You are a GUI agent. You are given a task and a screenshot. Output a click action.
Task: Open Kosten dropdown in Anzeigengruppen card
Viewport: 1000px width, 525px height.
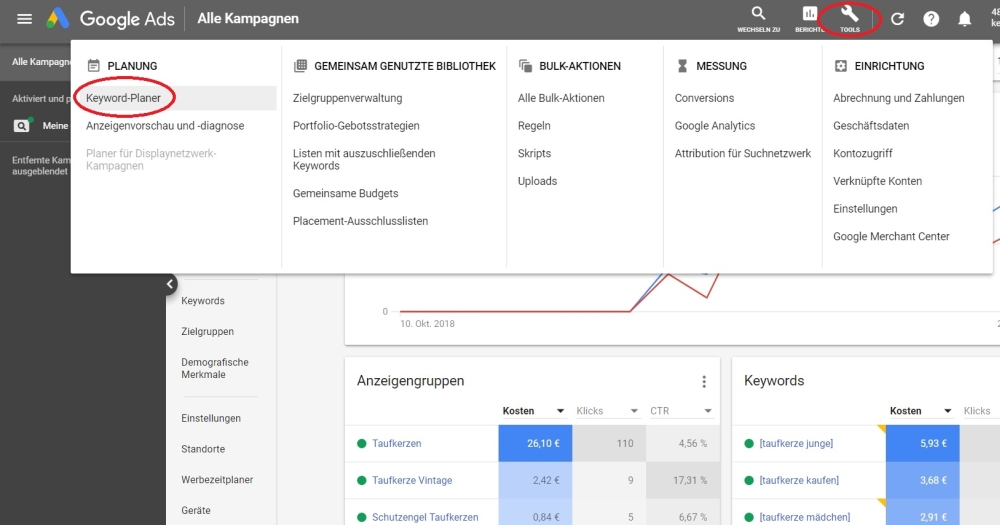(x=533, y=411)
